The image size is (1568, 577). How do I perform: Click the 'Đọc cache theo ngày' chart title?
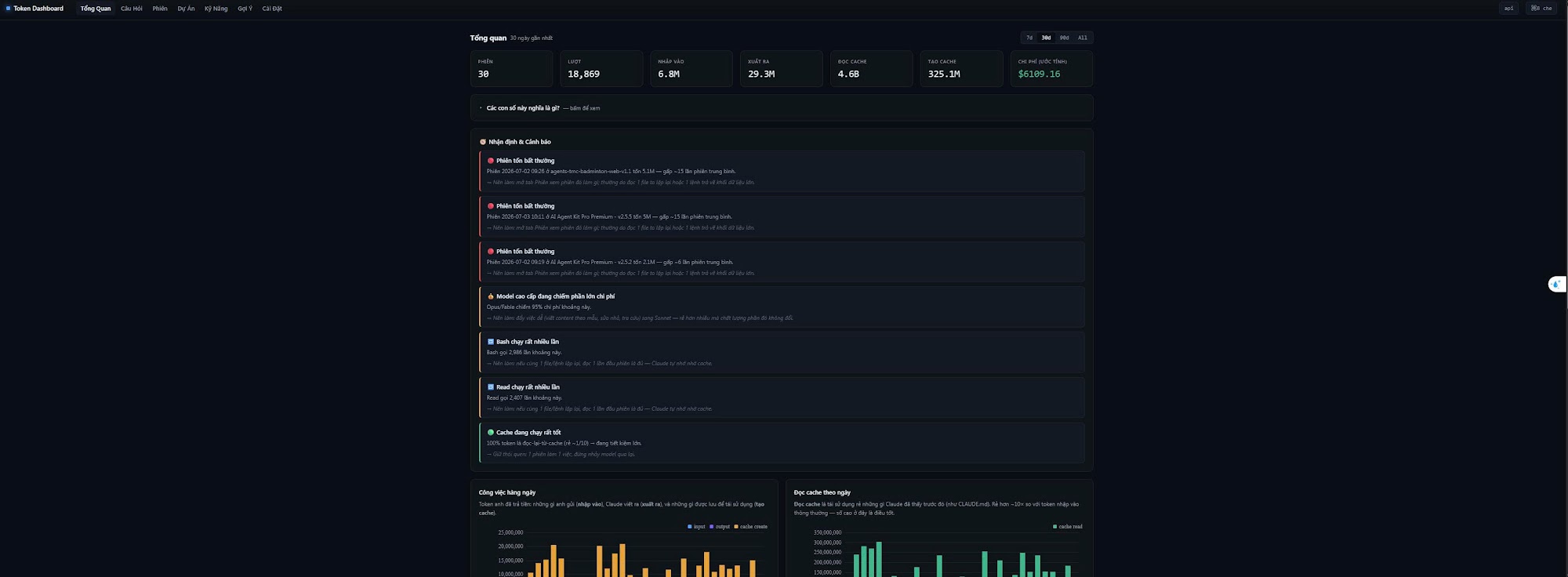(822, 492)
